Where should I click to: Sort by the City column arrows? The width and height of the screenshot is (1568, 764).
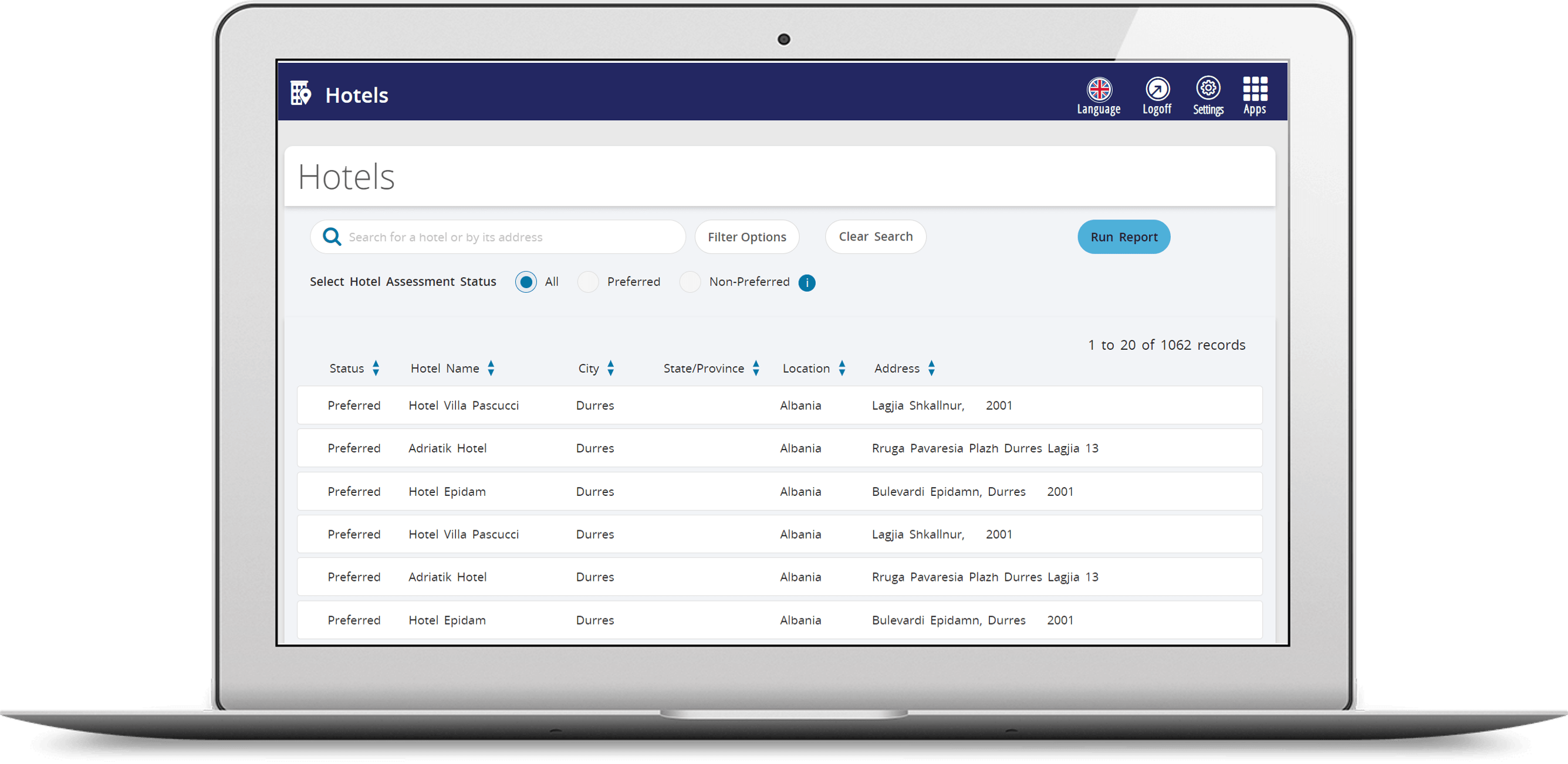610,369
